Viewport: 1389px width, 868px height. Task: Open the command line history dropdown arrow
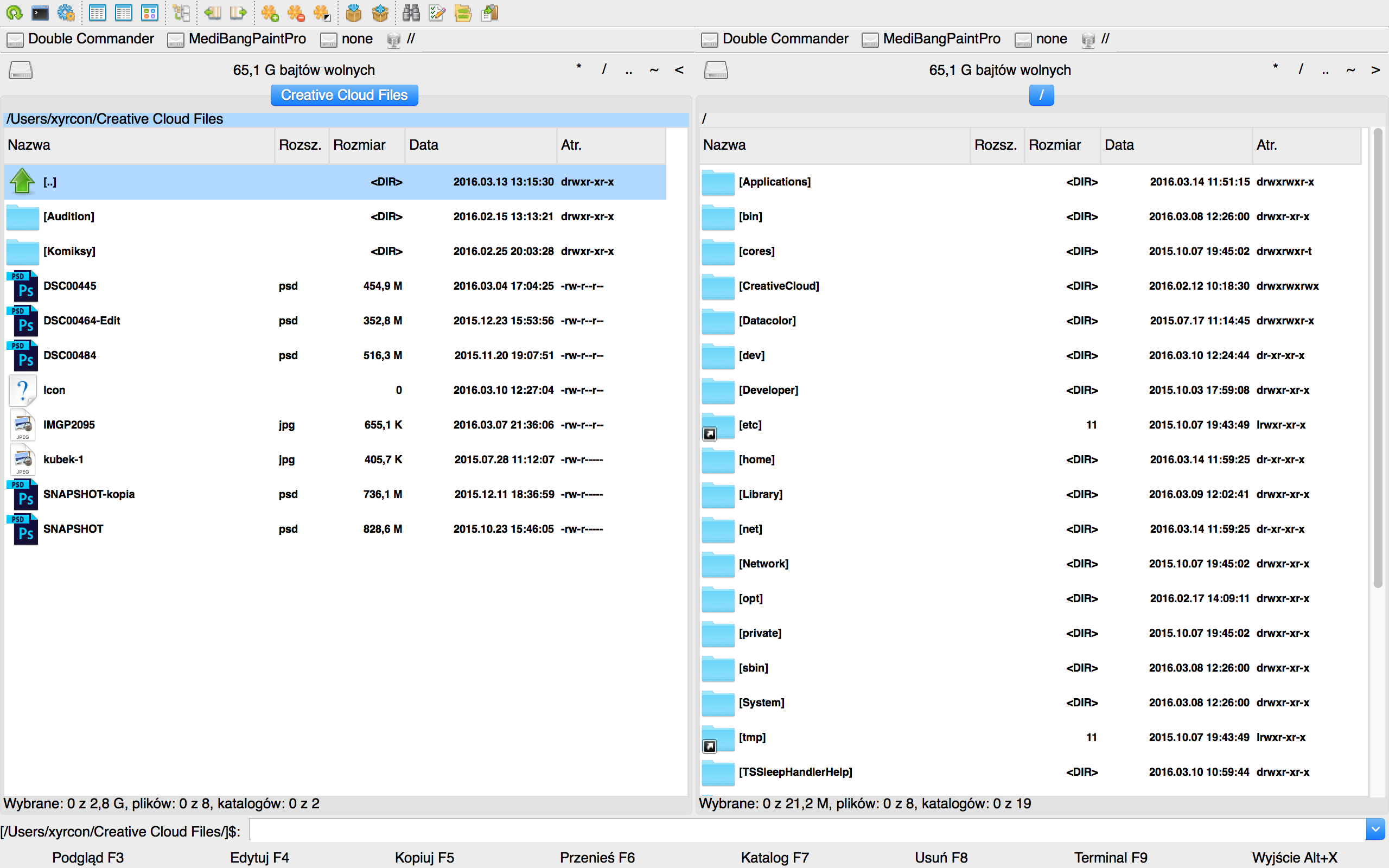tap(1375, 829)
